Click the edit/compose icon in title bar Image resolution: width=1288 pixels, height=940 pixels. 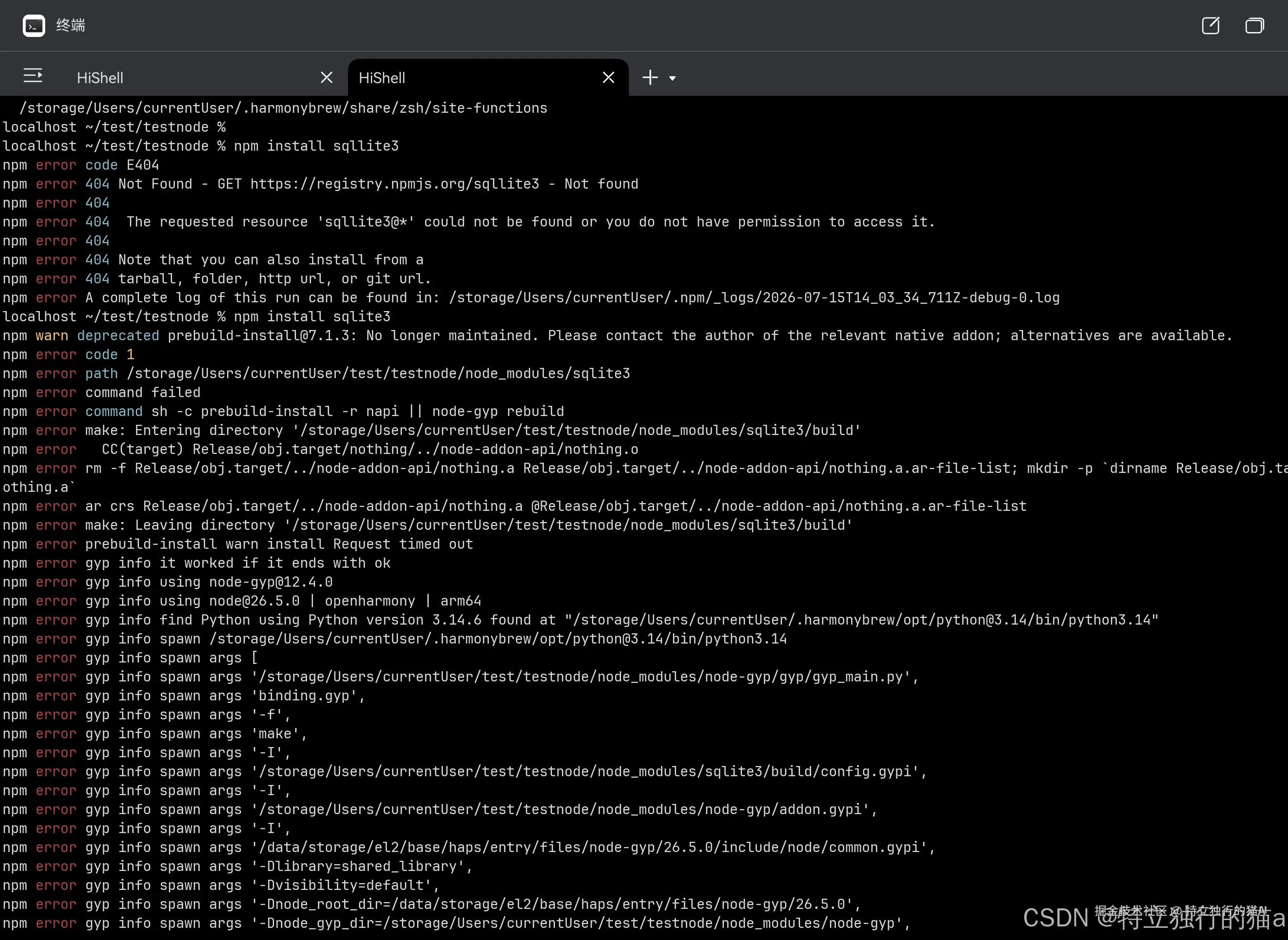click(1211, 26)
